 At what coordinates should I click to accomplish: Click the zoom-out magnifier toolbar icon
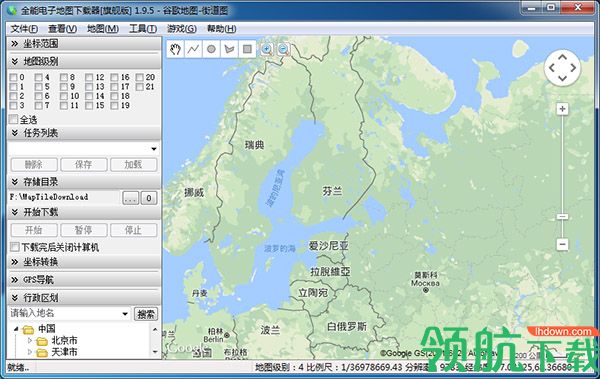(x=284, y=49)
